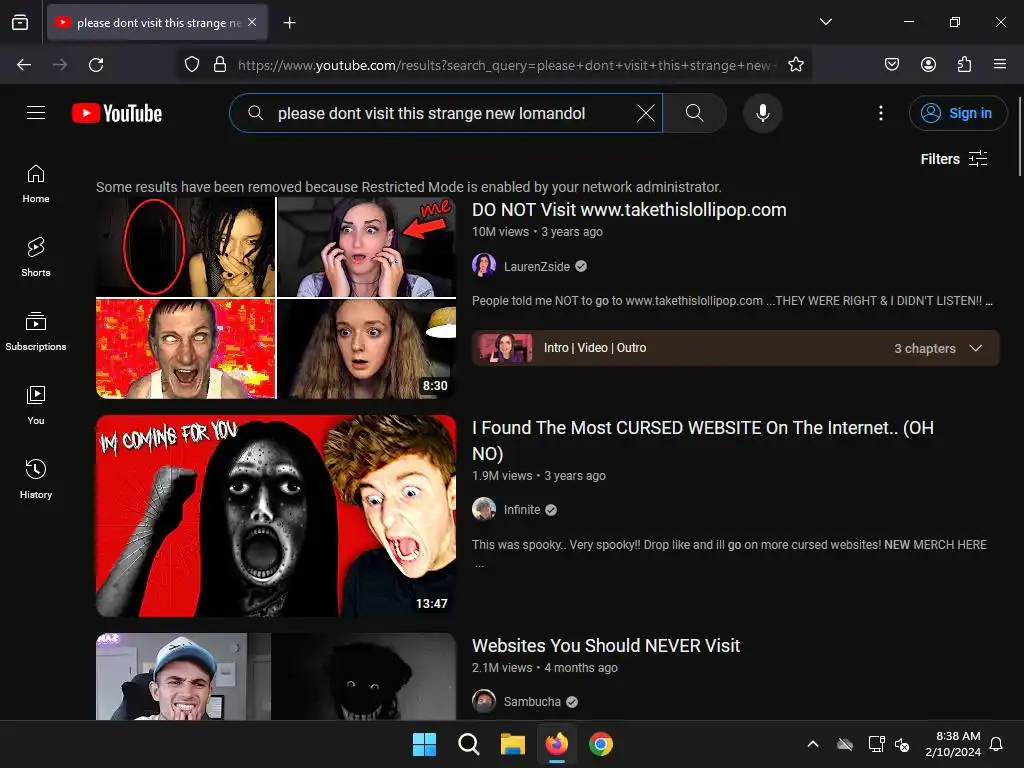Clear the search query with the X icon
This screenshot has height=768, width=1024.
click(x=645, y=113)
